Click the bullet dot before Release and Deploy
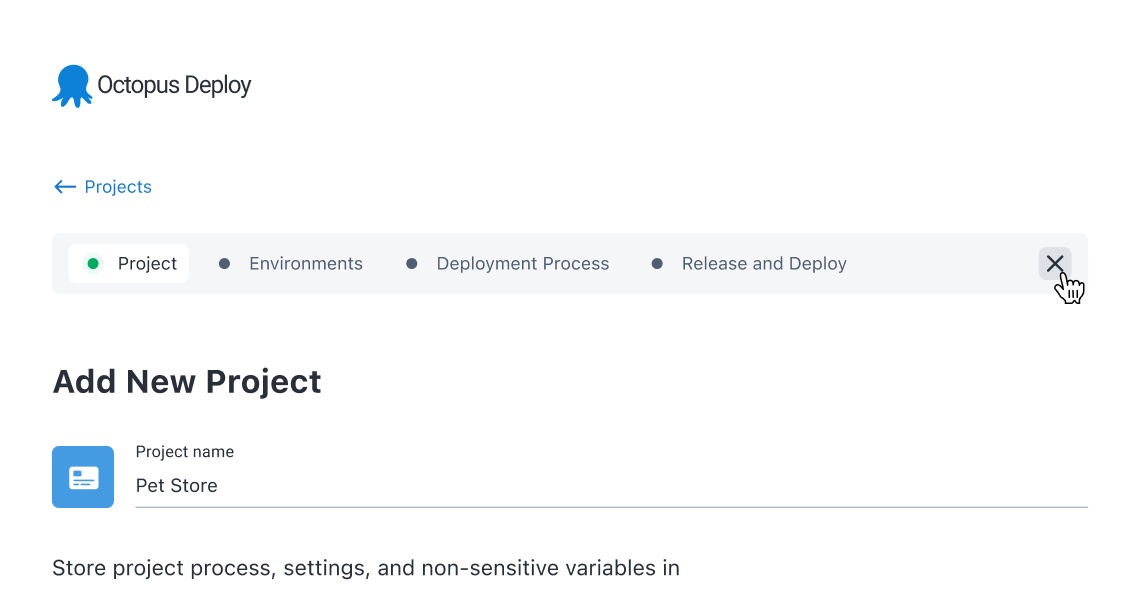 coord(657,264)
